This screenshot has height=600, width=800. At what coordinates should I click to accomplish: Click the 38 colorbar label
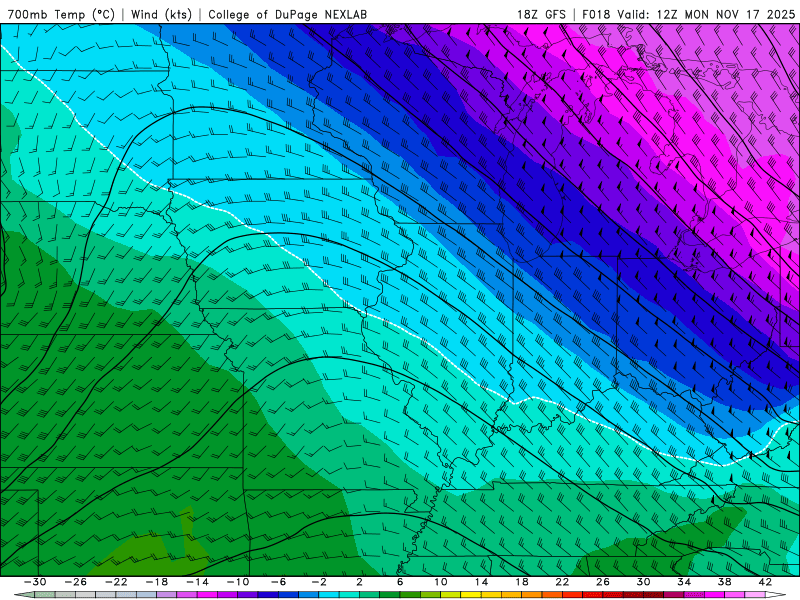click(x=724, y=582)
